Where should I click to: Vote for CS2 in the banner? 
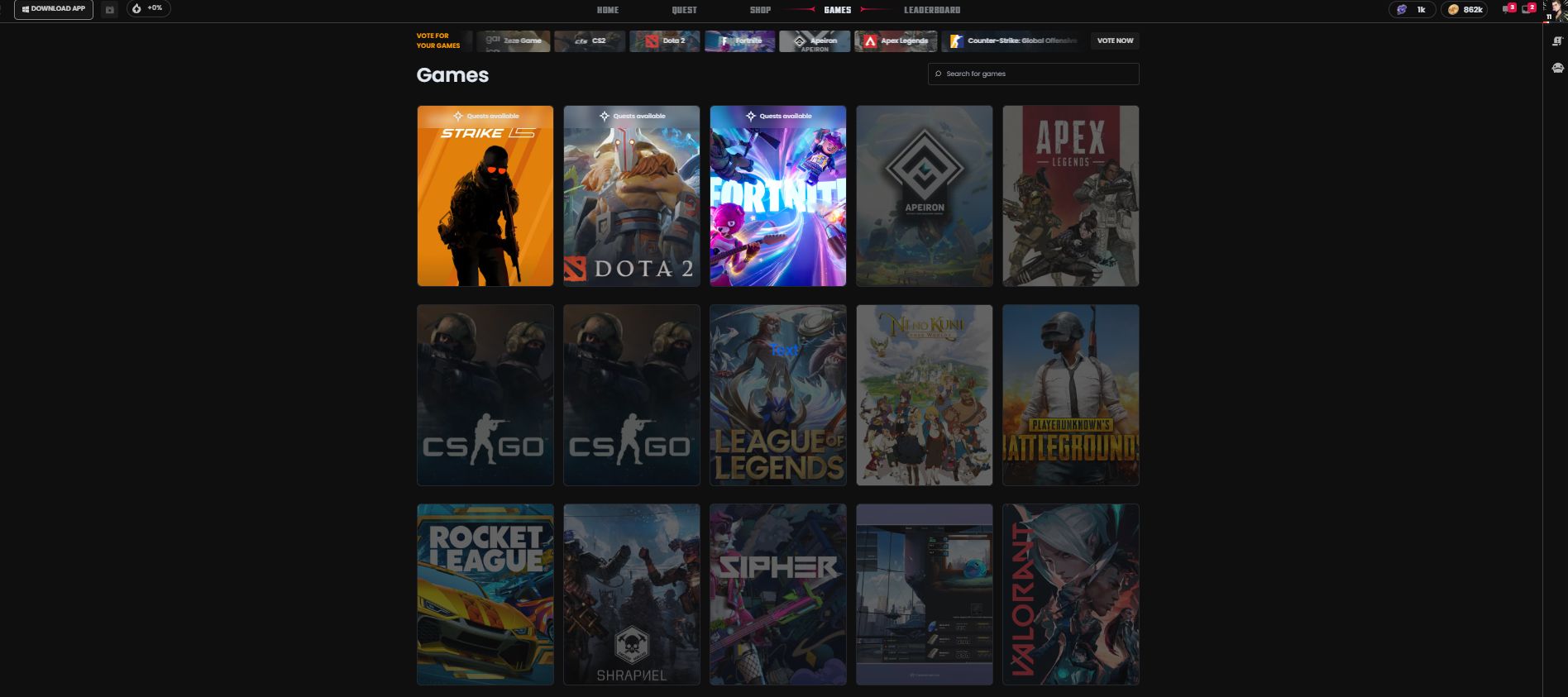click(x=590, y=41)
